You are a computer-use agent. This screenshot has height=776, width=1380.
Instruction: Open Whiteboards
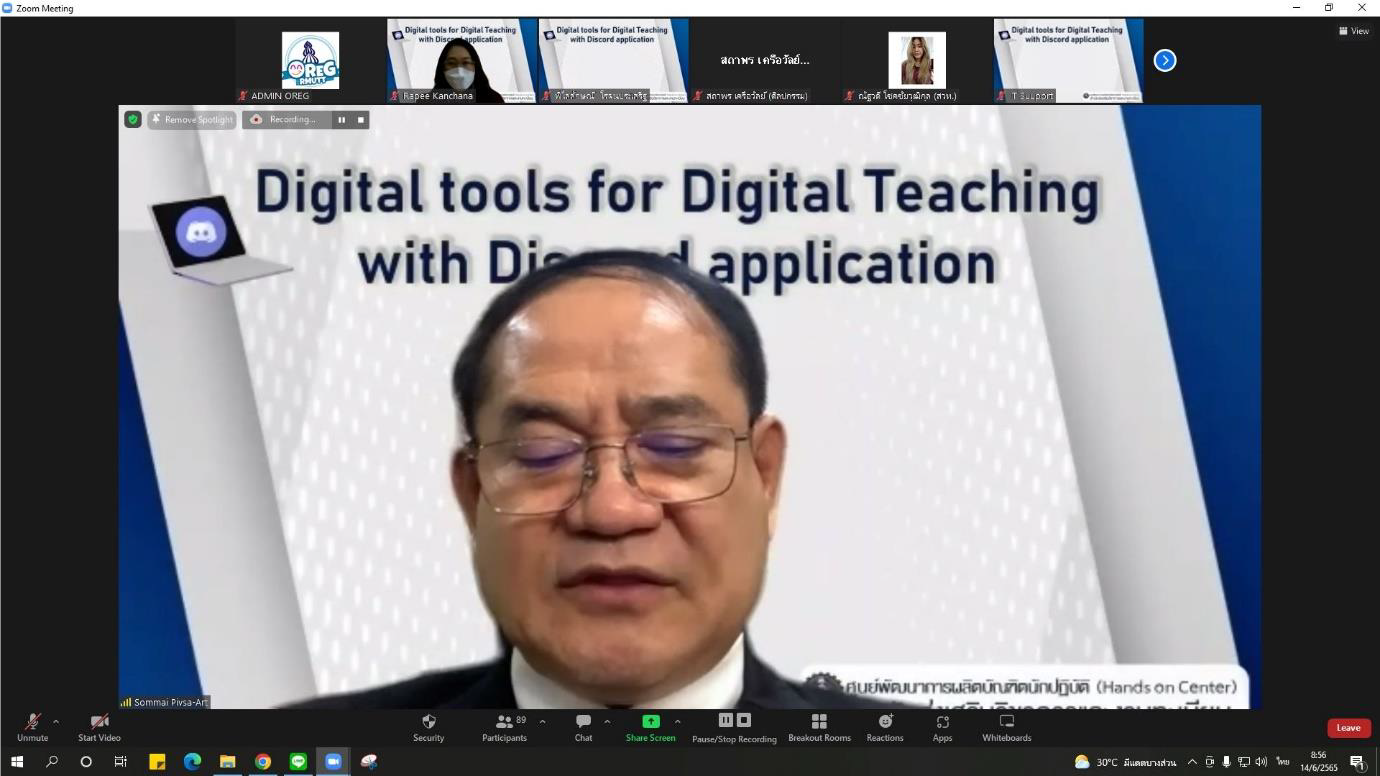point(1007,727)
